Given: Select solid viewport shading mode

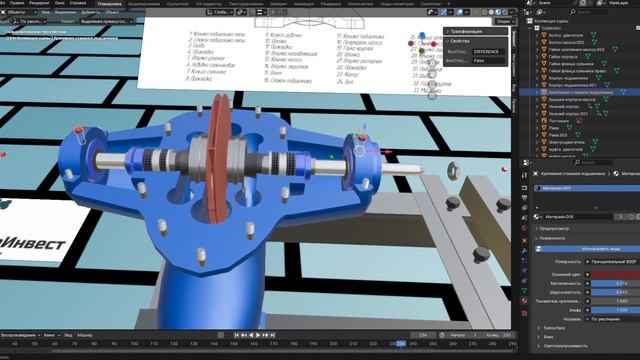Looking at the screenshot, I should [491, 12].
